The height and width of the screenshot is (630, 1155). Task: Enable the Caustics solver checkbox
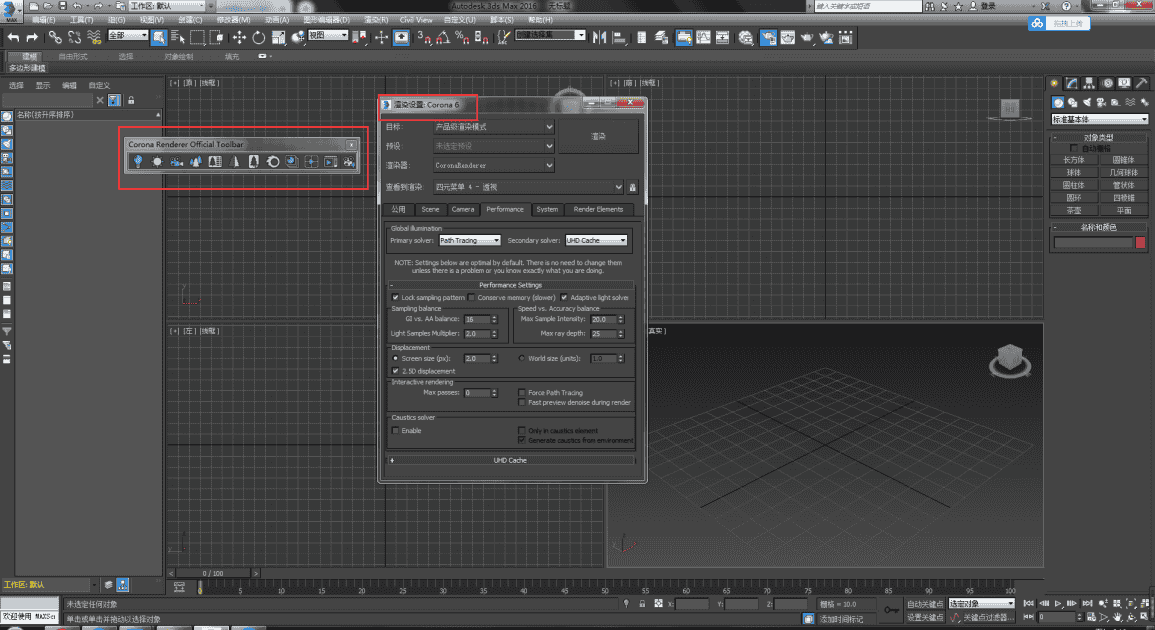pyautogui.click(x=394, y=430)
